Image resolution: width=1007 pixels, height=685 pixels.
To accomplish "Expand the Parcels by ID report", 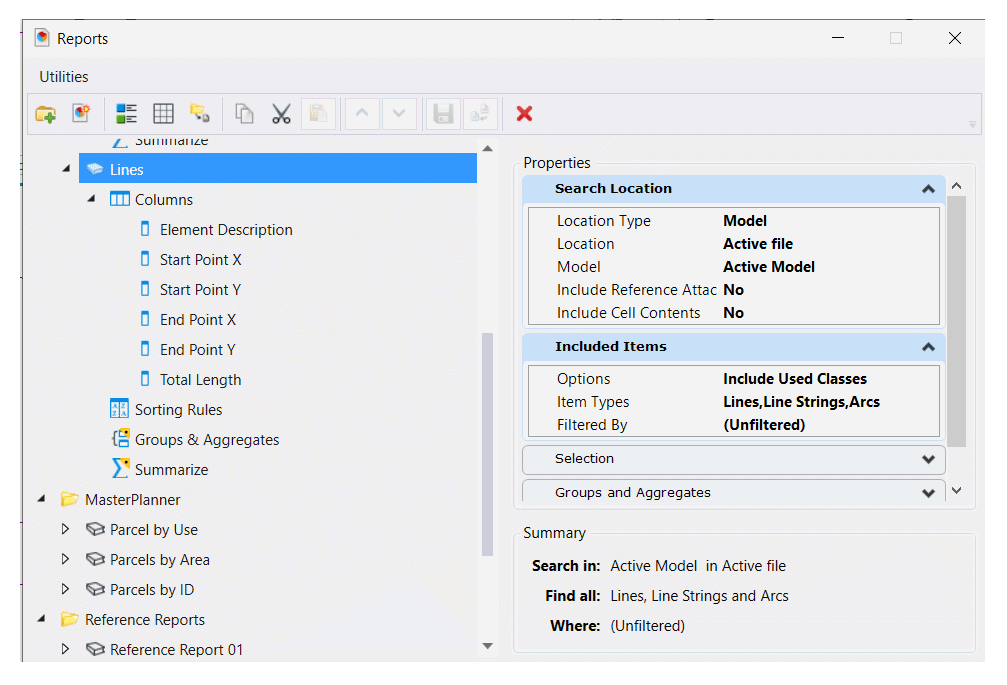I will point(65,589).
